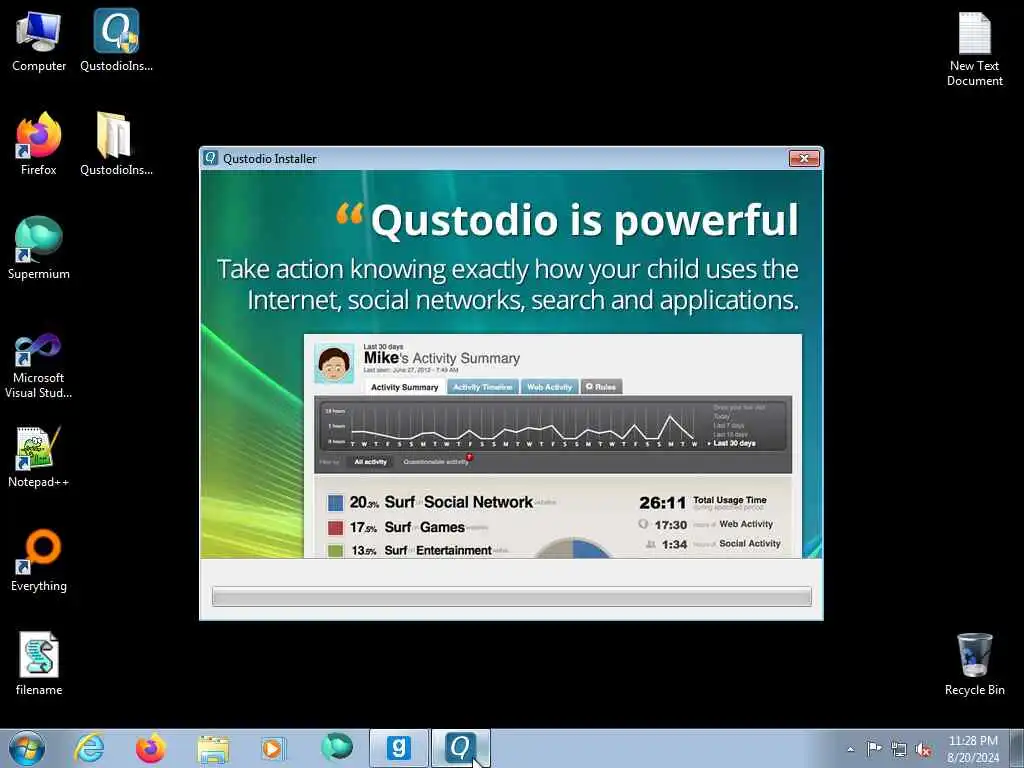Click the Web Activity tab in preview
Viewport: 1024px width, 768px height.
tap(549, 387)
